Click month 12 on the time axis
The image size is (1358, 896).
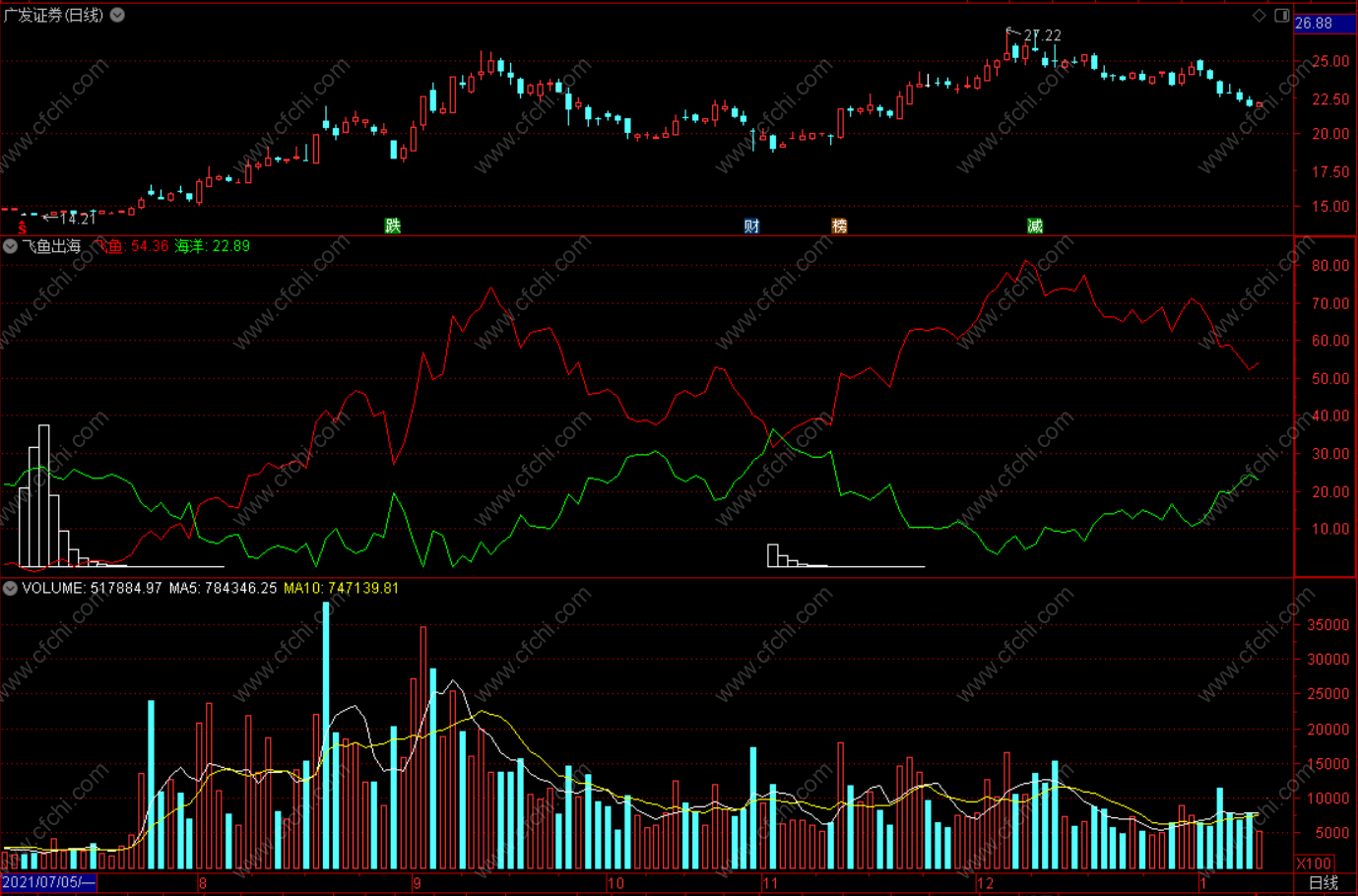tap(986, 883)
